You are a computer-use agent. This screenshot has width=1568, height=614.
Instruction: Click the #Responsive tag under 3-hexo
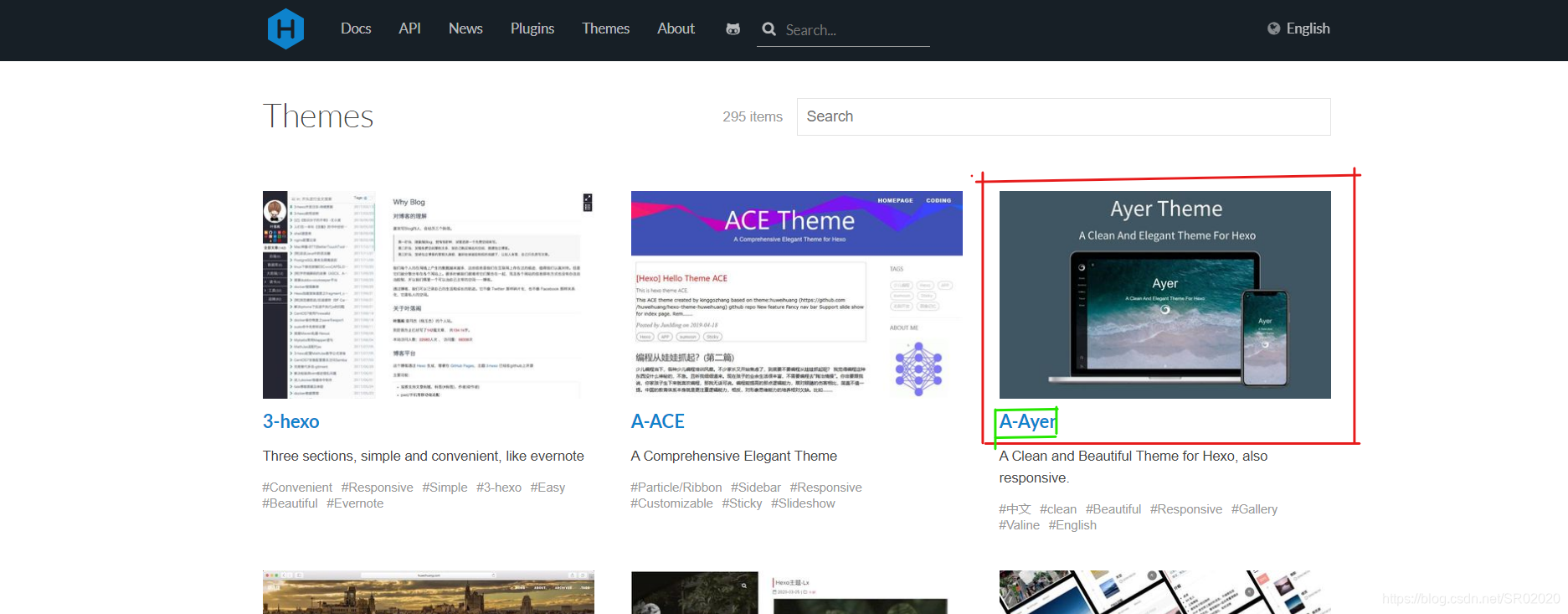[377, 488]
